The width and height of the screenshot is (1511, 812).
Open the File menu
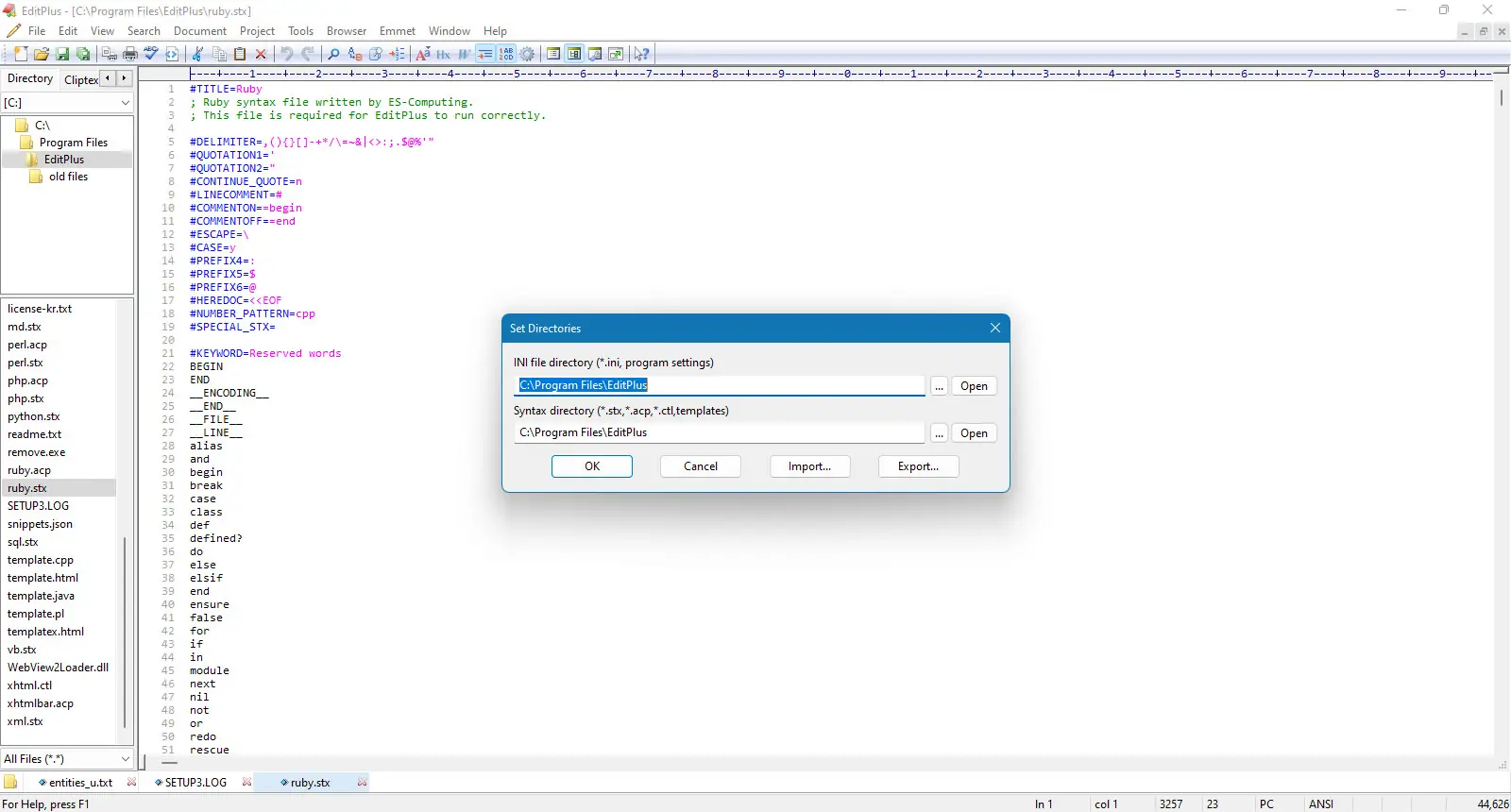coord(37,31)
